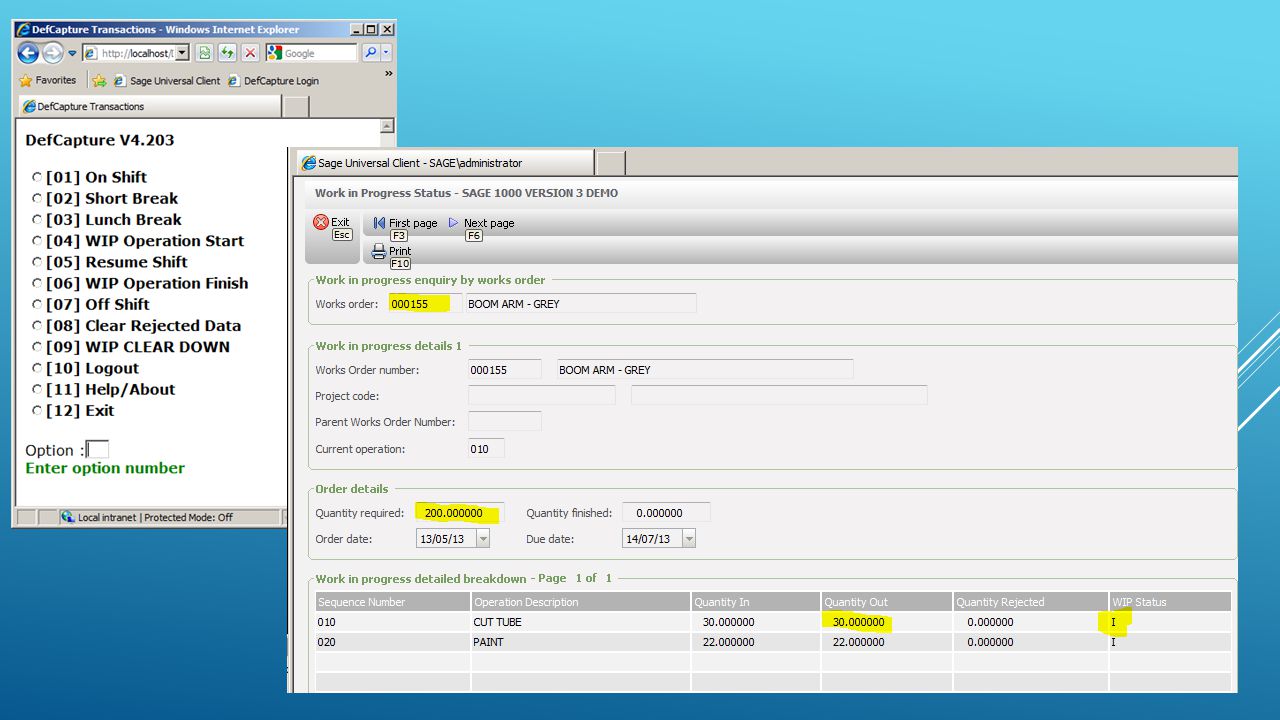Screen dimensions: 1280x720
Task: Open a new blank IE tab
Action: (296, 106)
